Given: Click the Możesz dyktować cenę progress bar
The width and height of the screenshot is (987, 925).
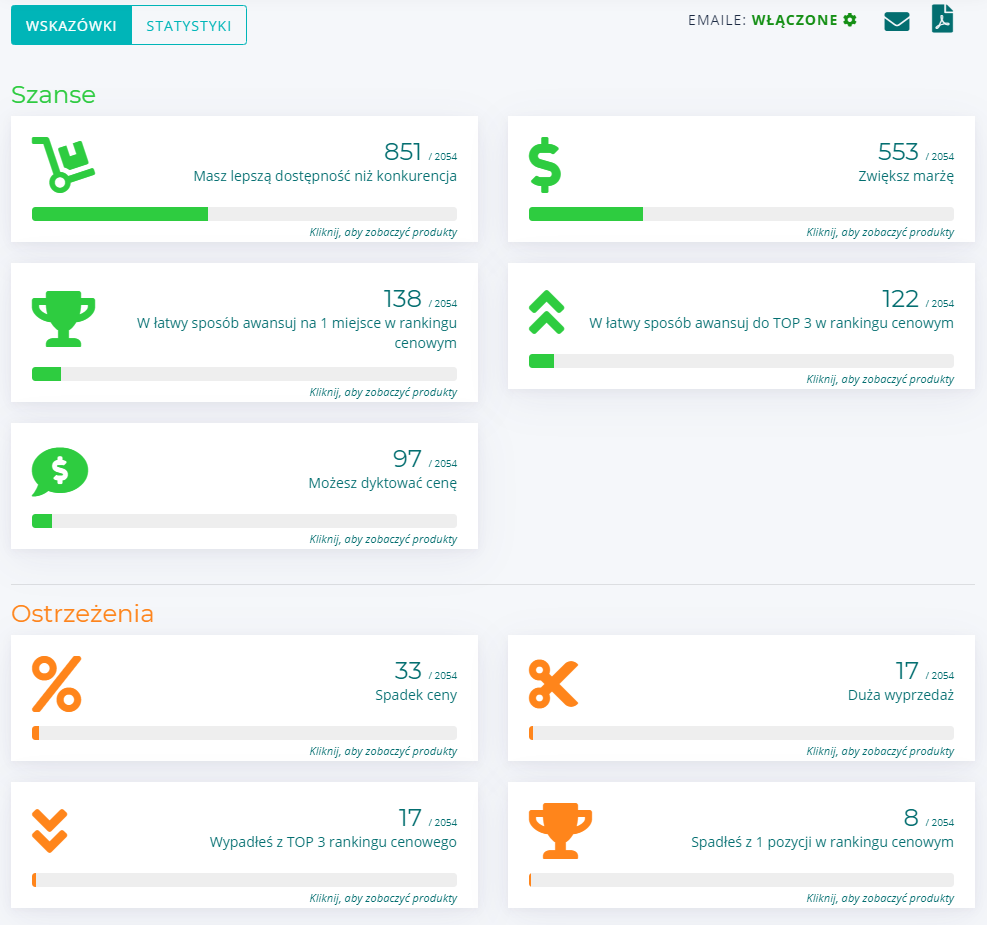Looking at the screenshot, I should pyautogui.click(x=244, y=521).
